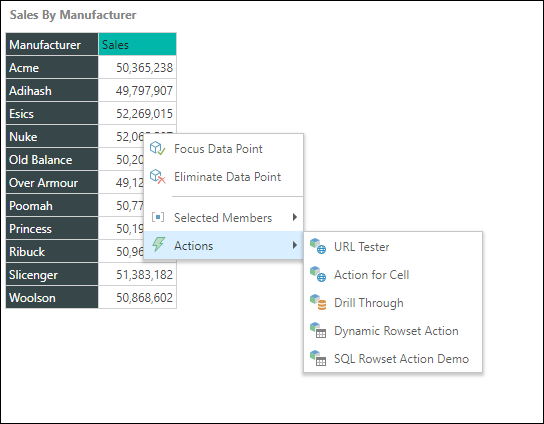The height and width of the screenshot is (424, 544).
Task: Select the Actions menu entry
Action: (x=223, y=245)
